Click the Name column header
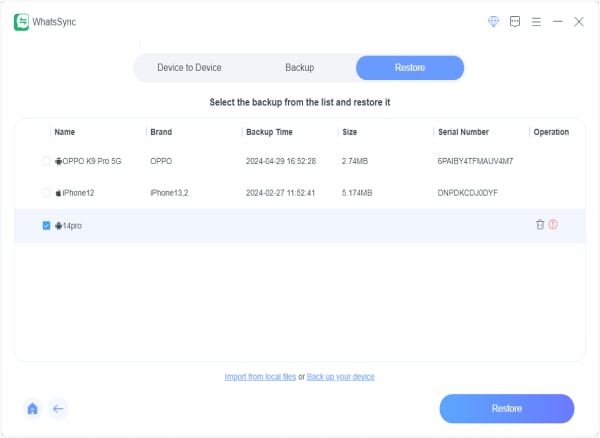Screen dimensions: 600x438 pyautogui.click(x=65, y=132)
